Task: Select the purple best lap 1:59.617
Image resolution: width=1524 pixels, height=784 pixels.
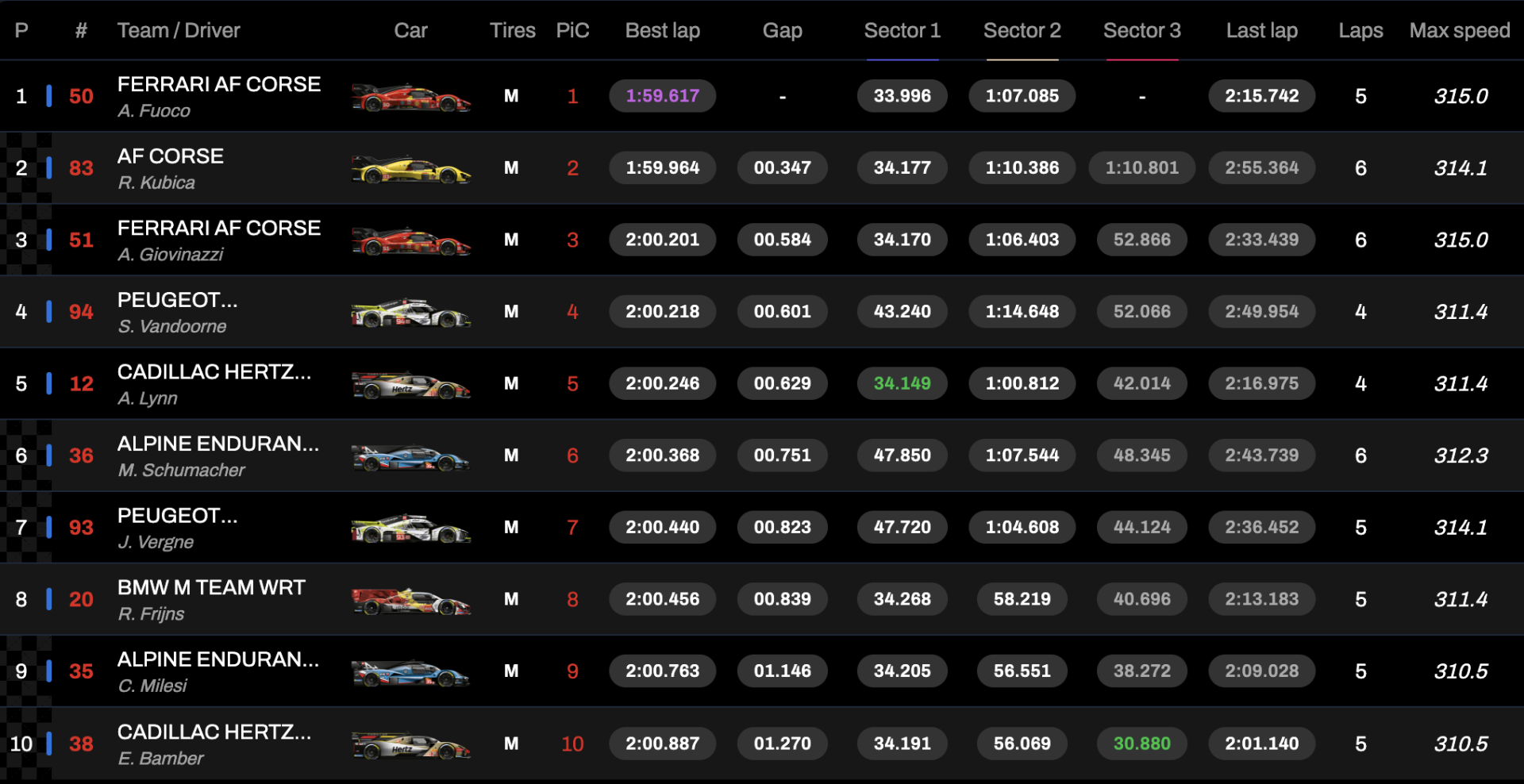Action: (663, 96)
